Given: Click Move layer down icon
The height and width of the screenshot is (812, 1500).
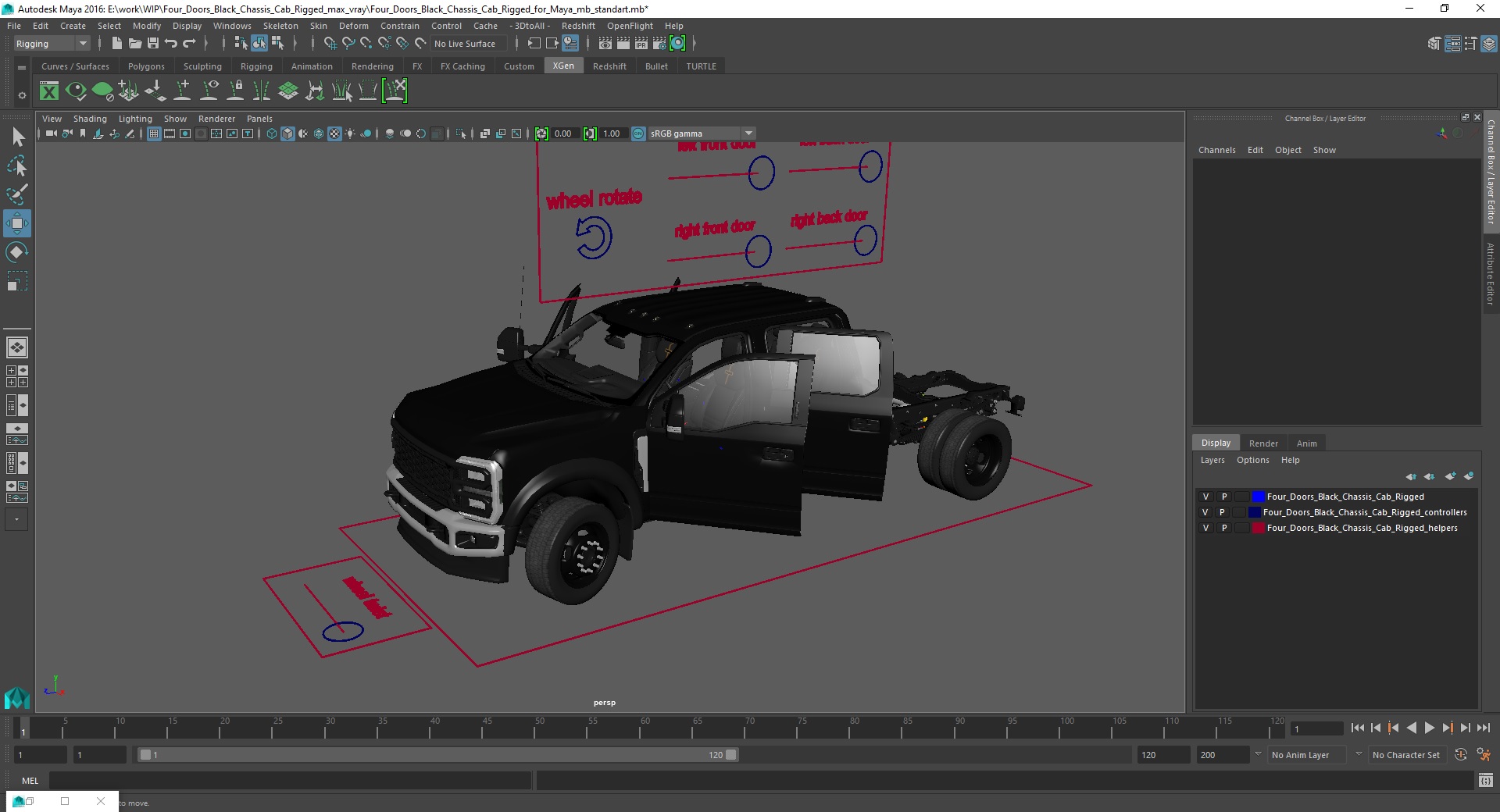Looking at the screenshot, I should (1429, 476).
